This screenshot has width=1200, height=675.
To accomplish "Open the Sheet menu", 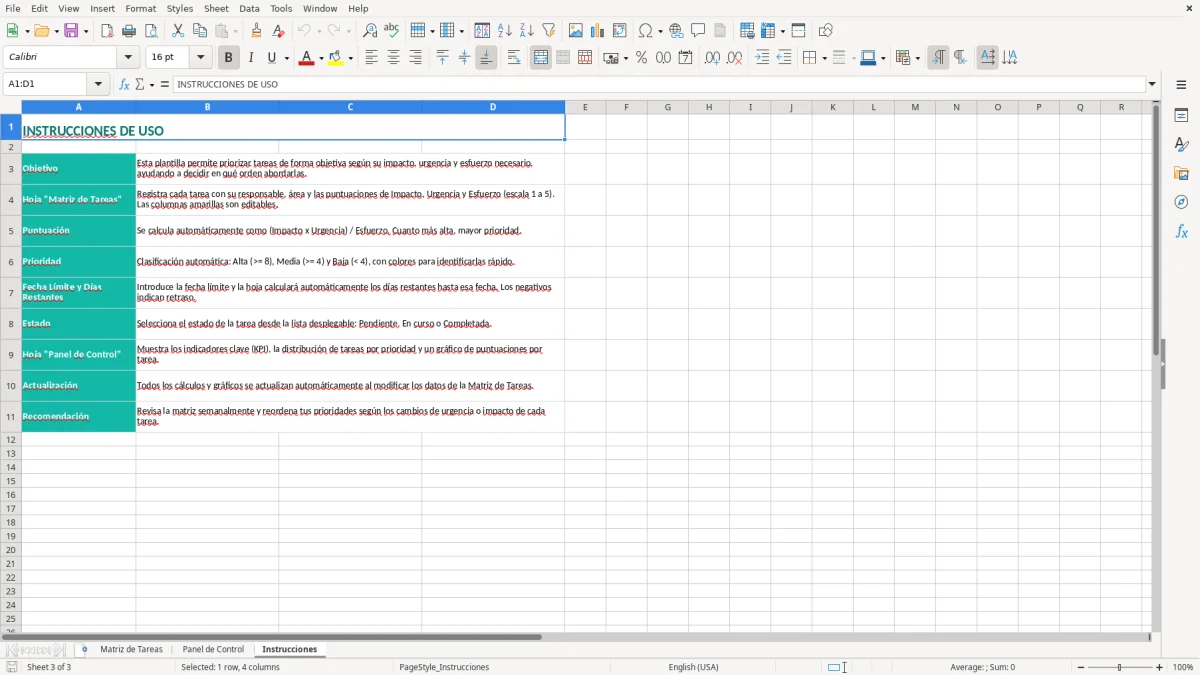I will [216, 8].
